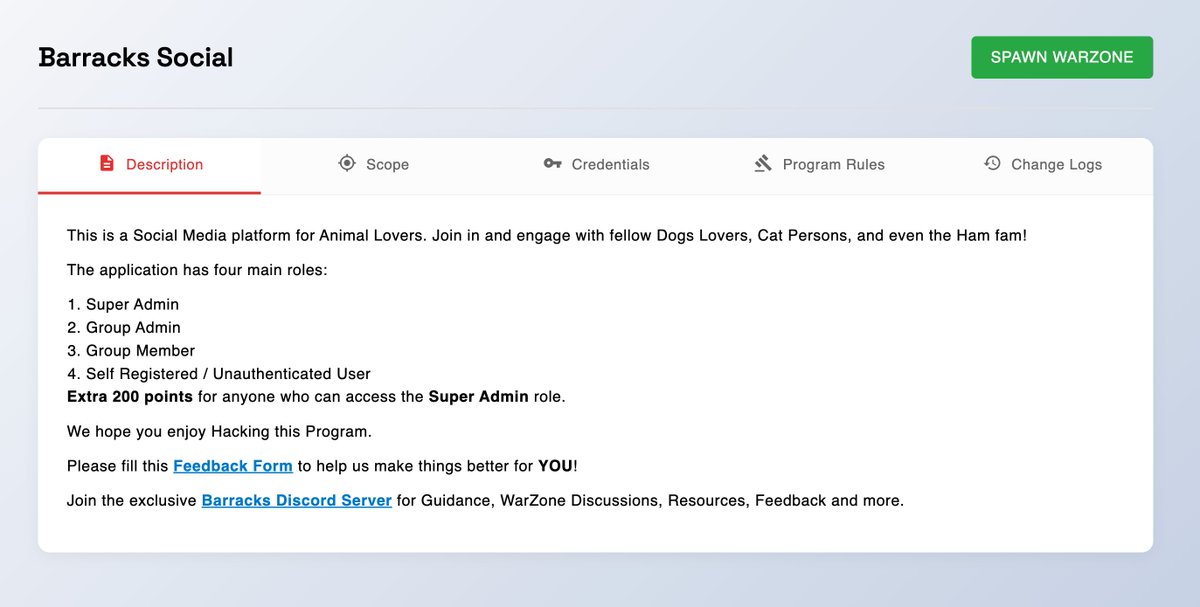
Task: Click 'We hope you enjoy Hacking' line
Action: pyautogui.click(x=219, y=432)
